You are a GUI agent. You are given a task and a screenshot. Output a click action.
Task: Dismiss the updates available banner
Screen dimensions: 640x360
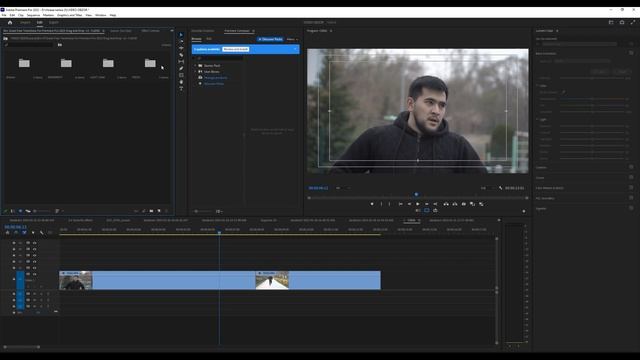[x=295, y=49]
